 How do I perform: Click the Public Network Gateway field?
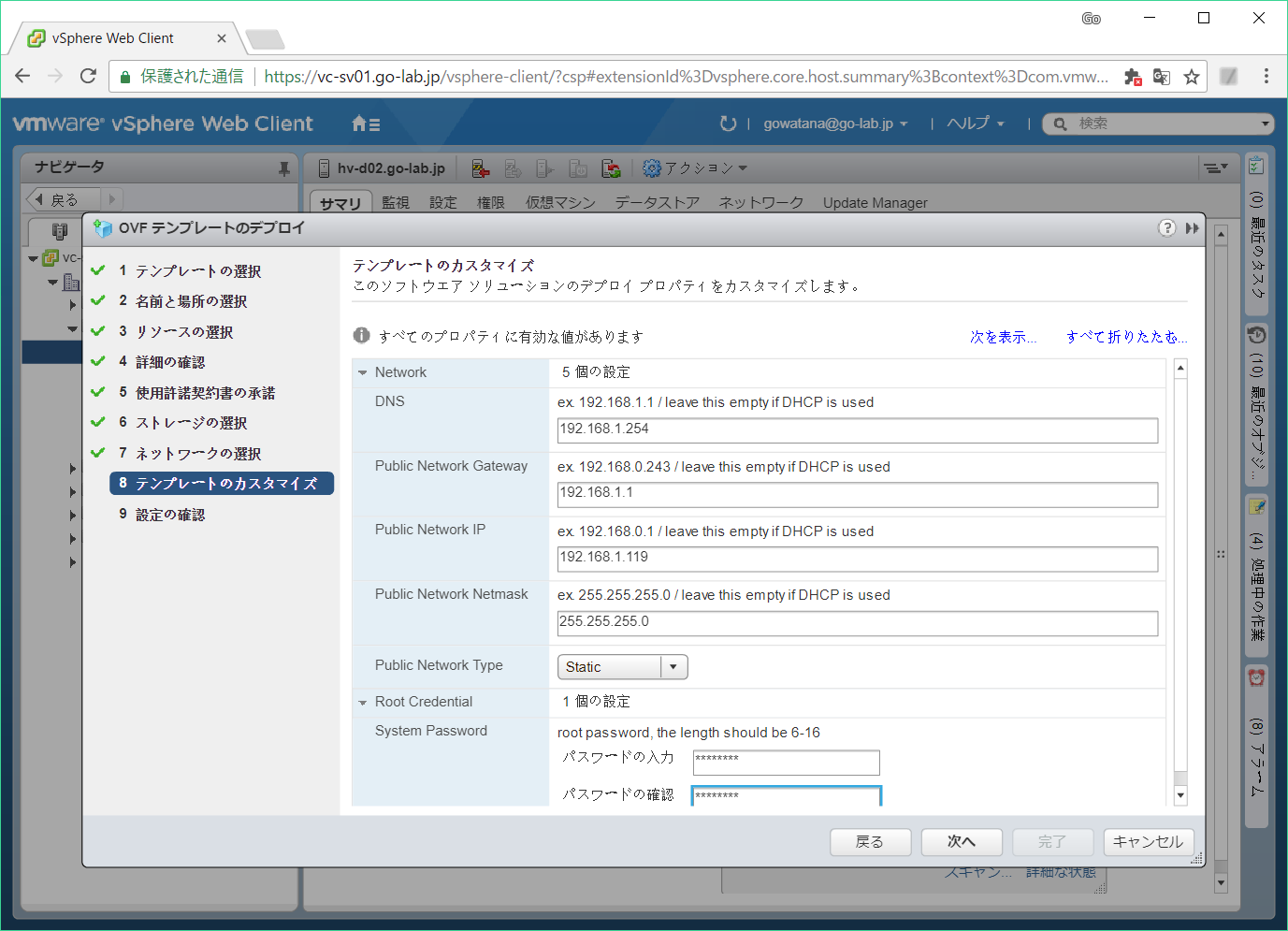858,494
